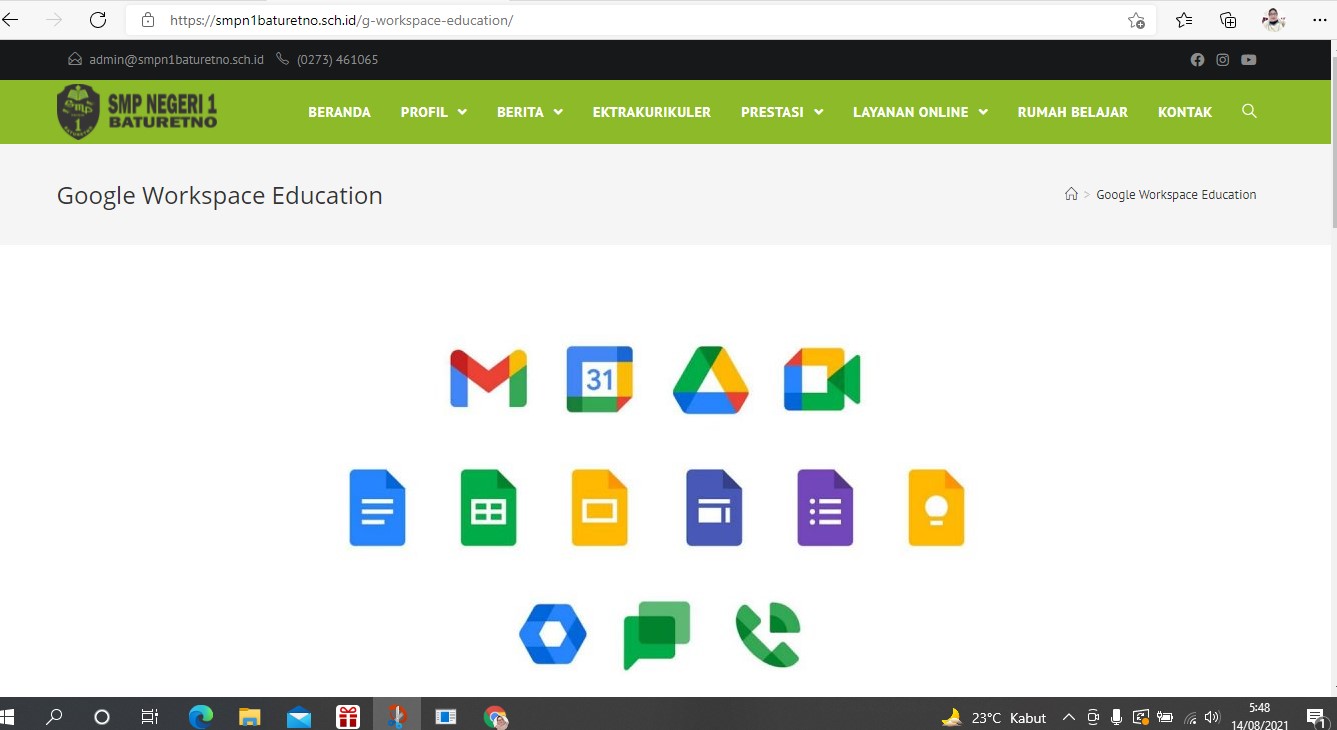Open the browser Favorites list
1337x730 pixels.
coord(1184,20)
